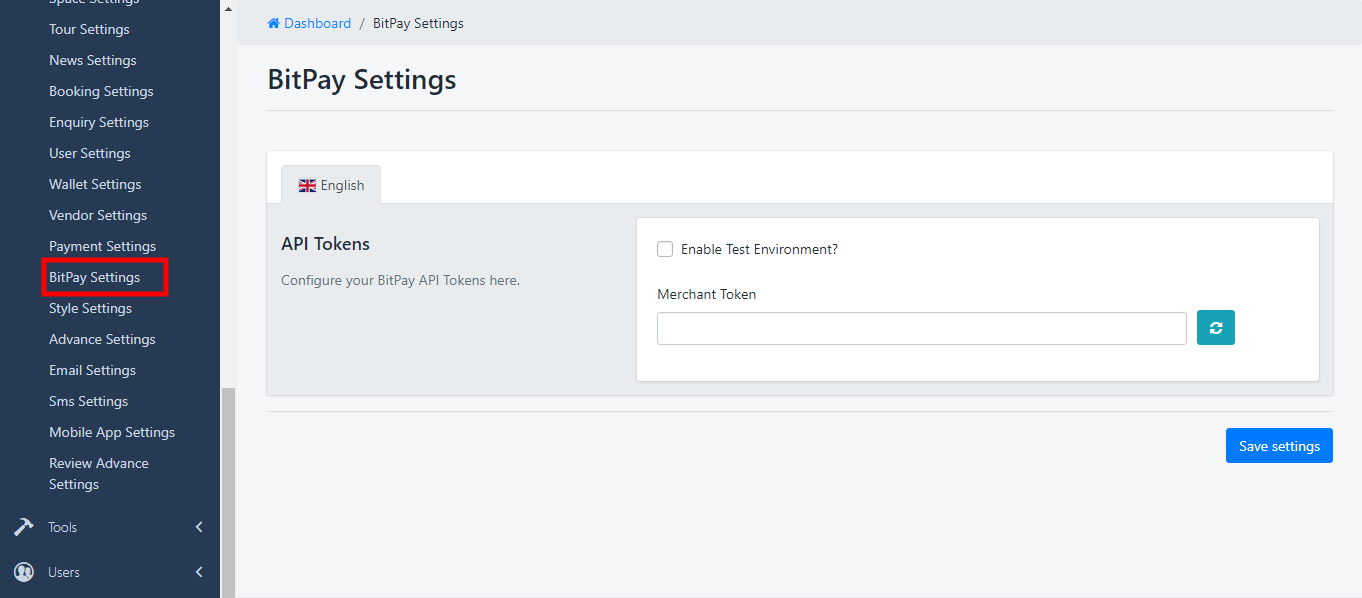Image resolution: width=1362 pixels, height=598 pixels.
Task: Switch to the English tab
Action: click(331, 184)
